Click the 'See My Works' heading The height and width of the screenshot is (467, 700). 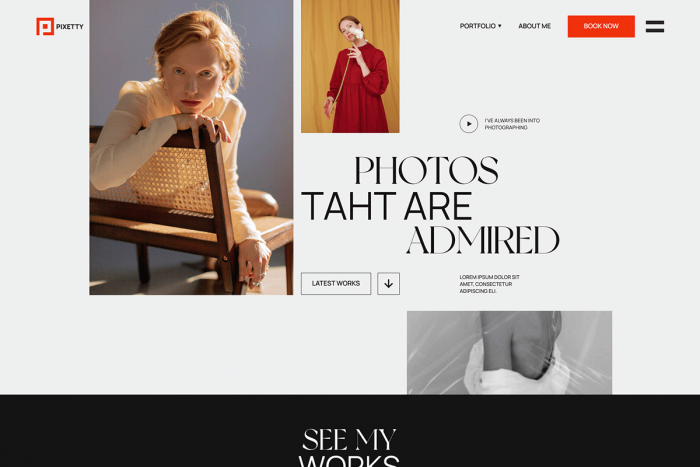tap(349, 447)
